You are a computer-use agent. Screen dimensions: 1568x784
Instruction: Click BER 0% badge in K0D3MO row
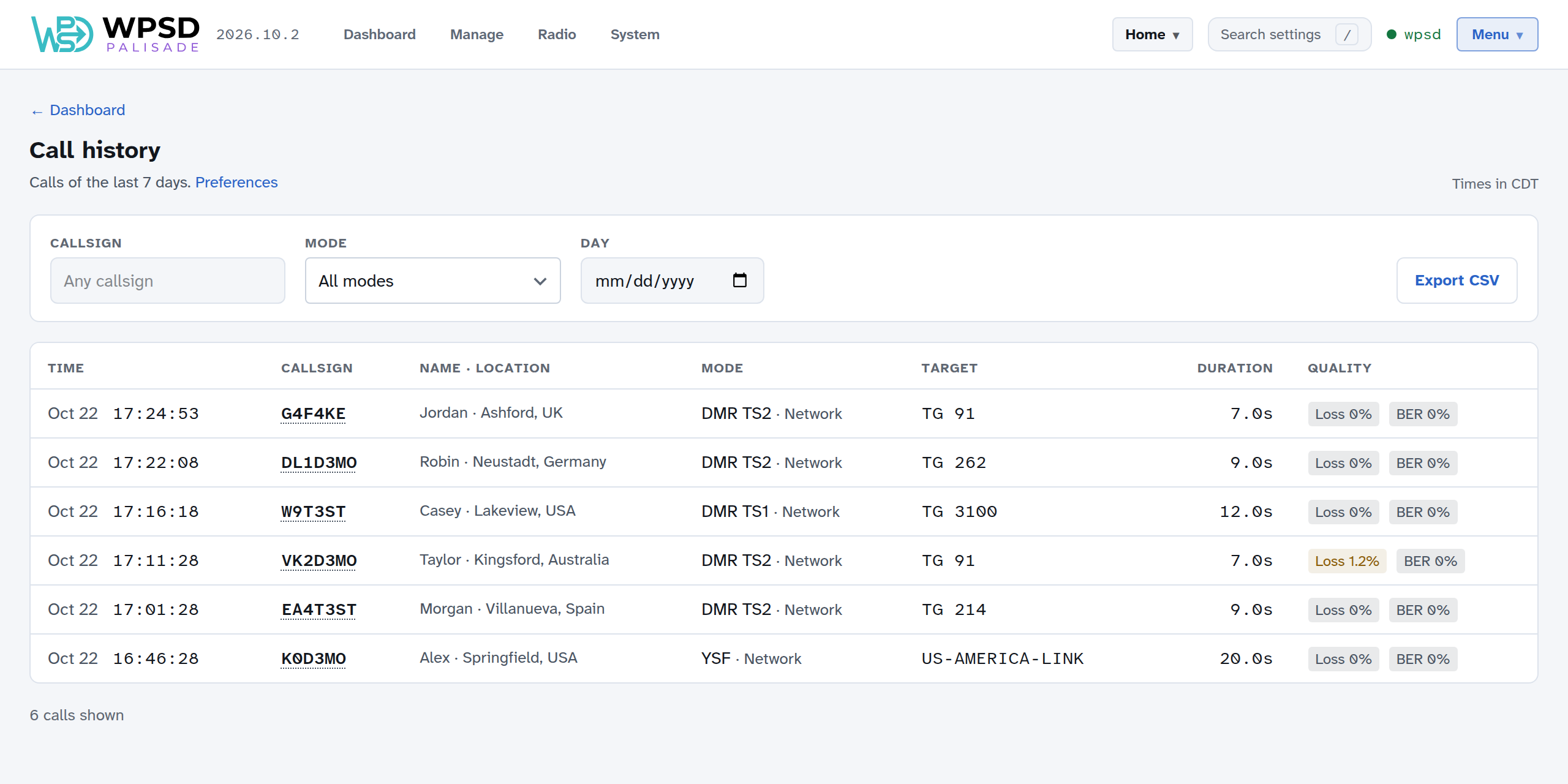pos(1423,659)
